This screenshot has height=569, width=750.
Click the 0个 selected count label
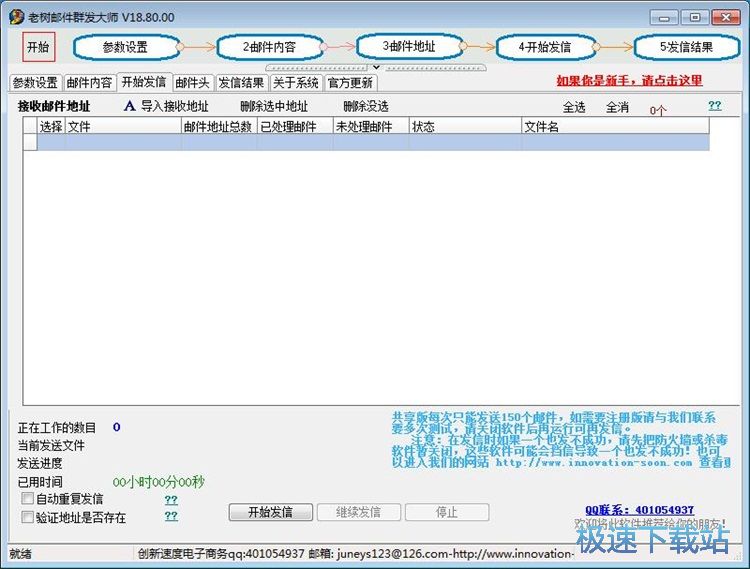point(658,111)
